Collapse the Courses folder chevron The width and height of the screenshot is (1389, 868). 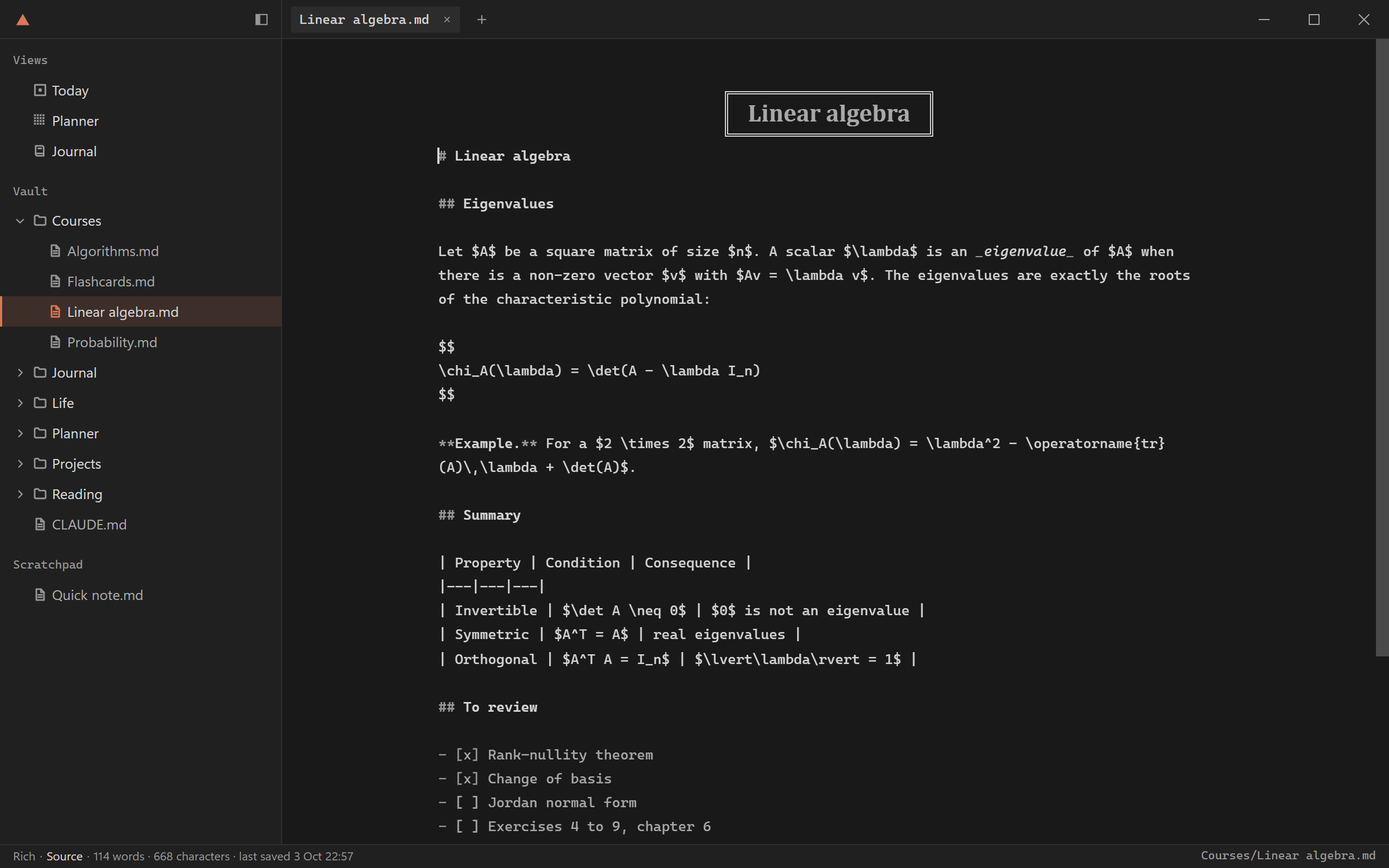pyautogui.click(x=20, y=220)
